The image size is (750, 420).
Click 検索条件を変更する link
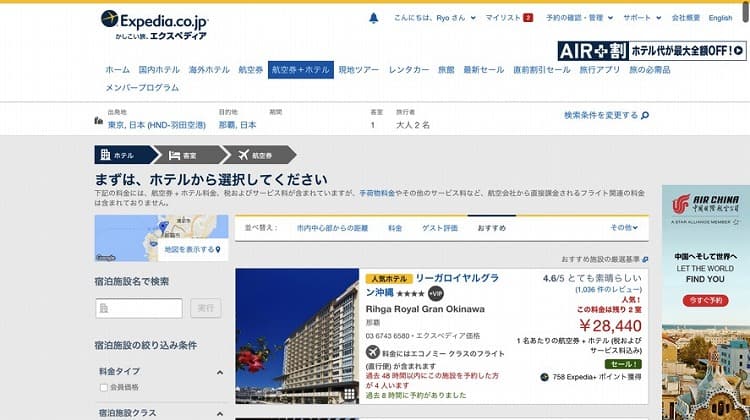pyautogui.click(x=601, y=115)
